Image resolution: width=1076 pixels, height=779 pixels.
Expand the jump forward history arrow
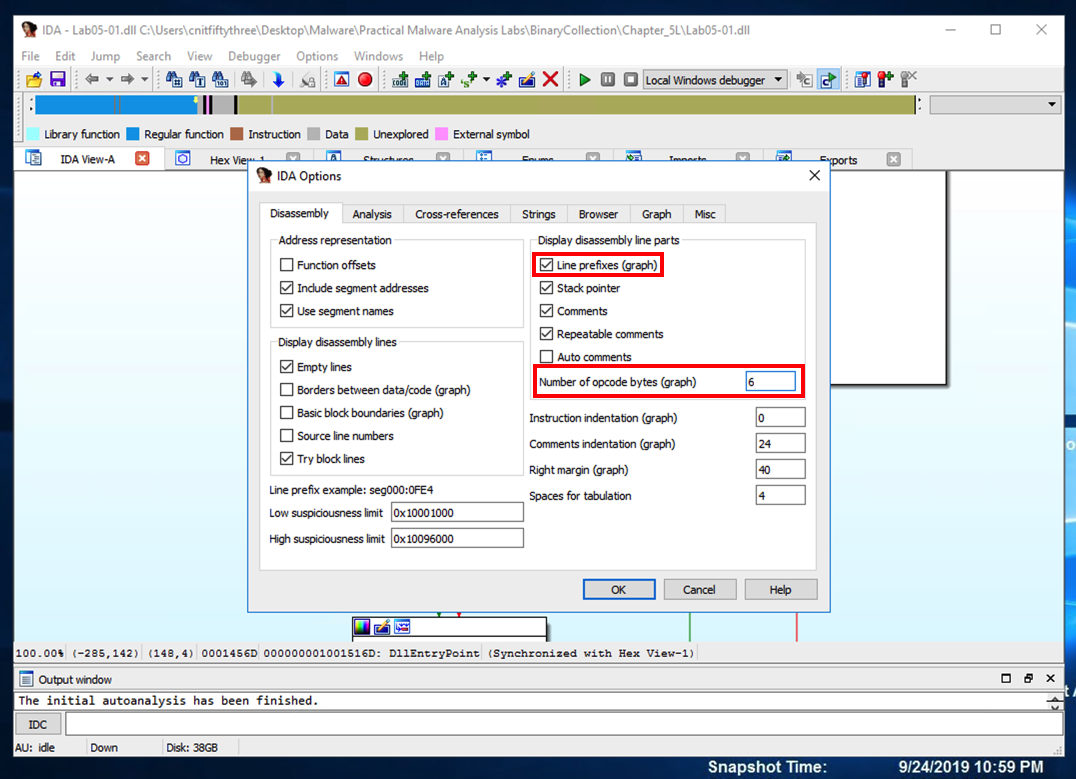click(144, 80)
